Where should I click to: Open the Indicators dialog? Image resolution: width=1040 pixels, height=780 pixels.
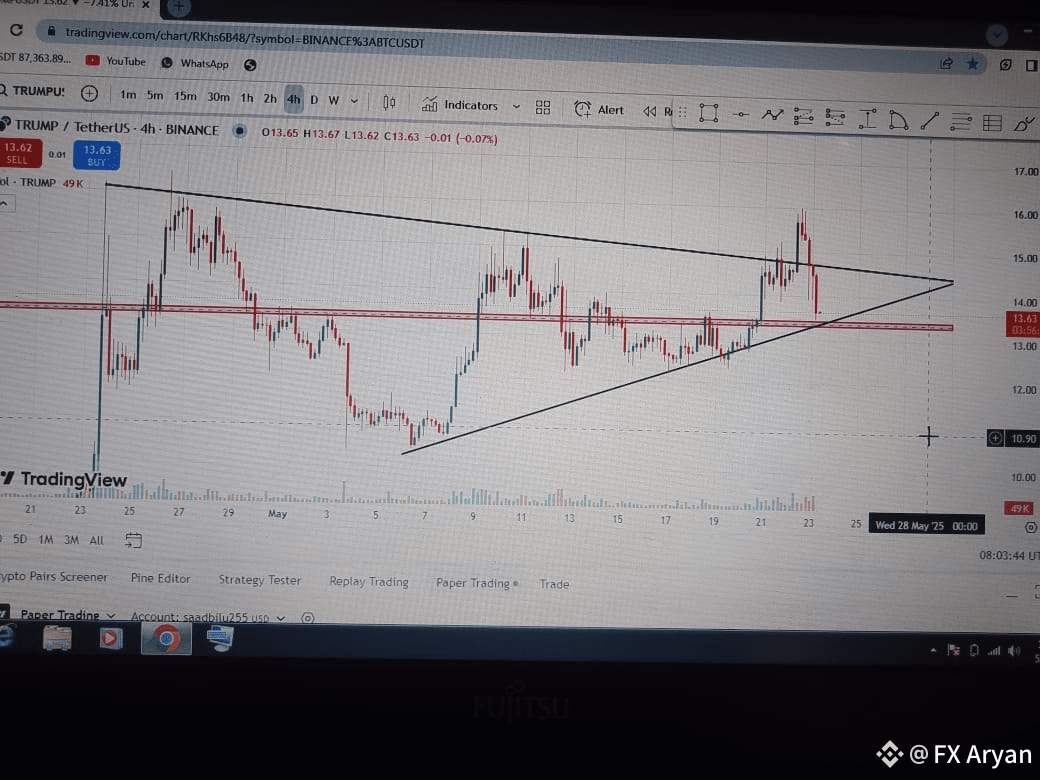[460, 105]
